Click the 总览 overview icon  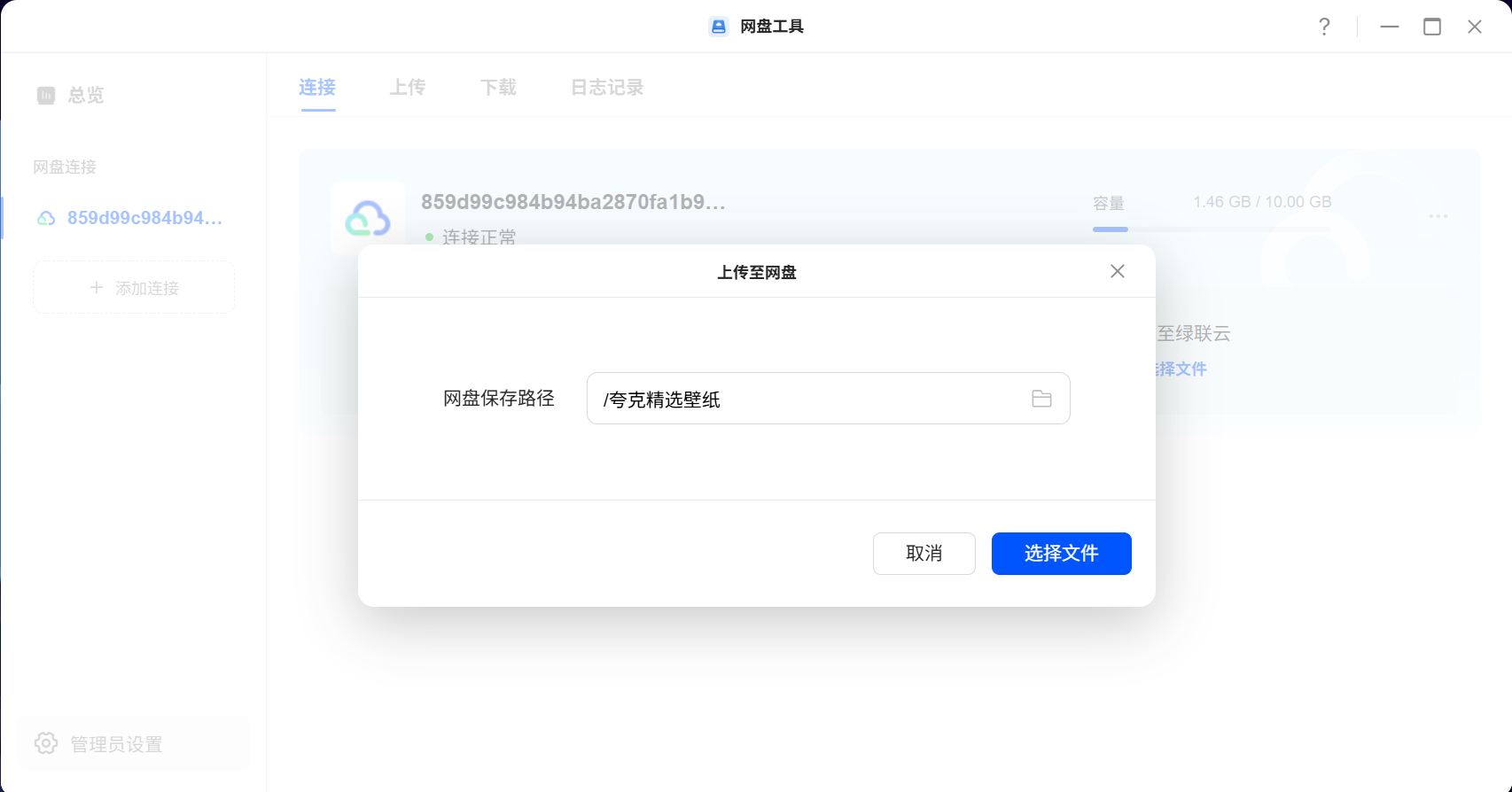[46, 95]
